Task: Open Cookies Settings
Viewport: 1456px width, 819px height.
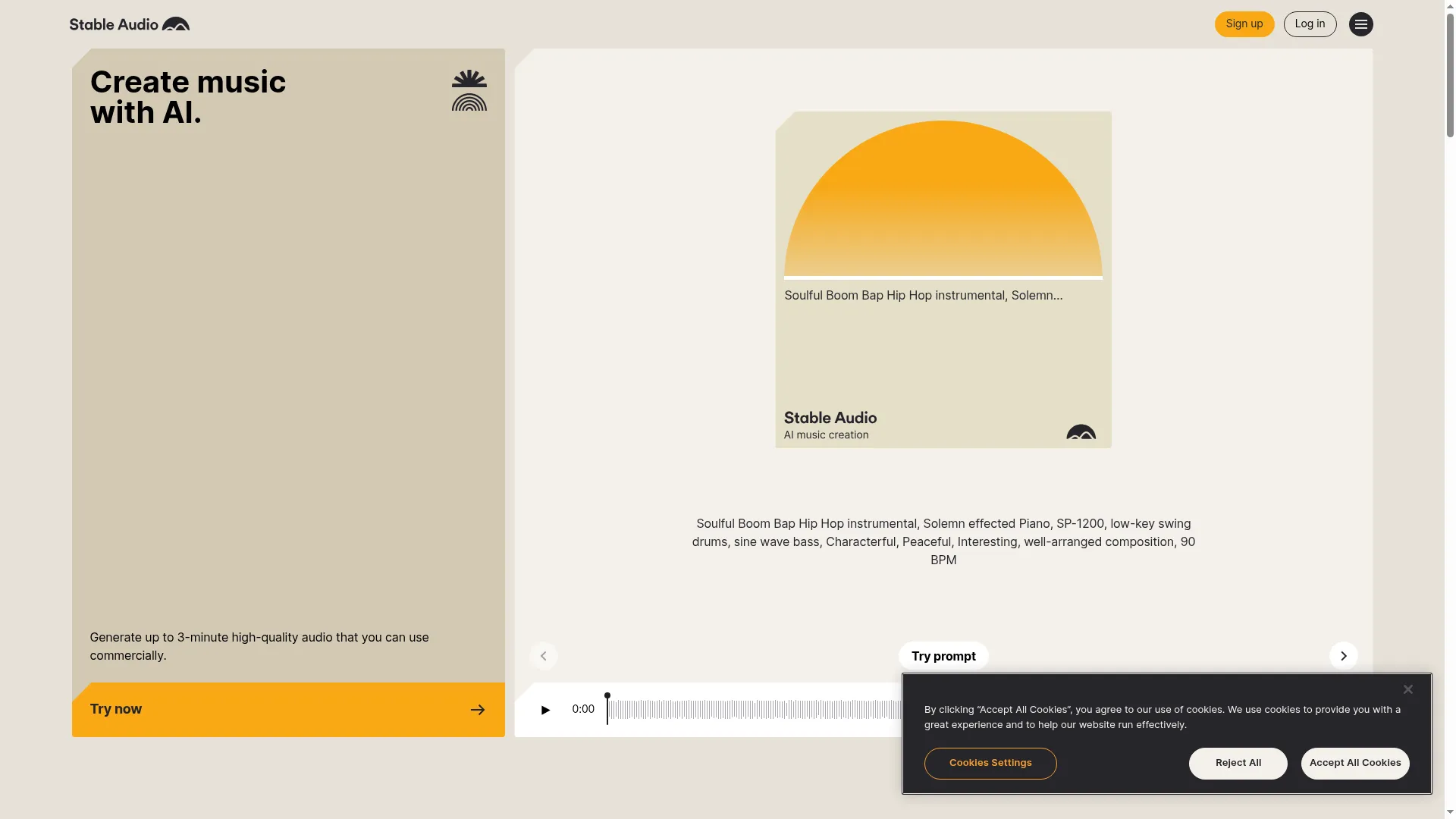Action: tap(990, 763)
